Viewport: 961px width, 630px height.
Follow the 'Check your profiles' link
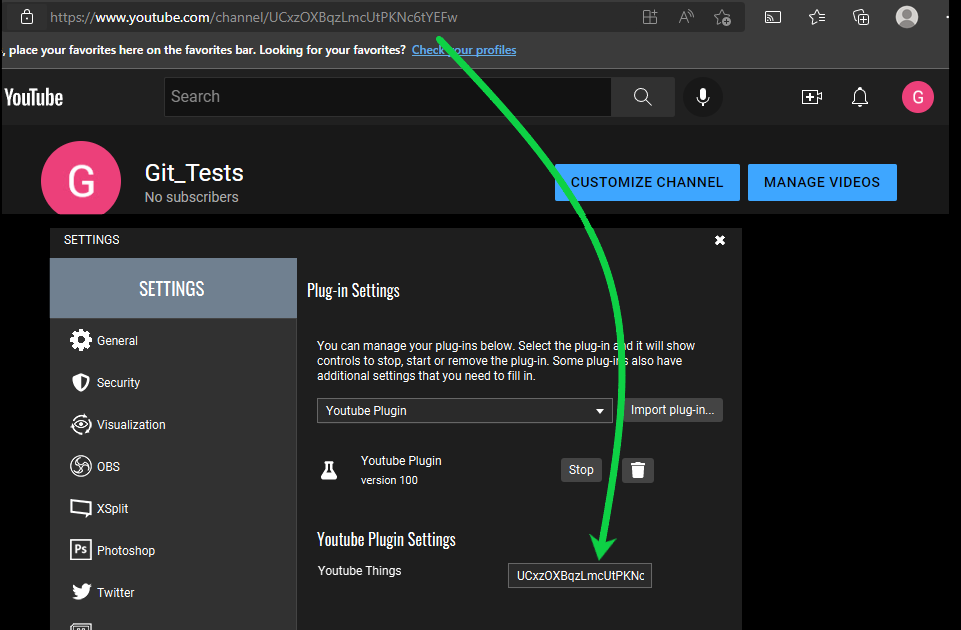click(x=464, y=50)
